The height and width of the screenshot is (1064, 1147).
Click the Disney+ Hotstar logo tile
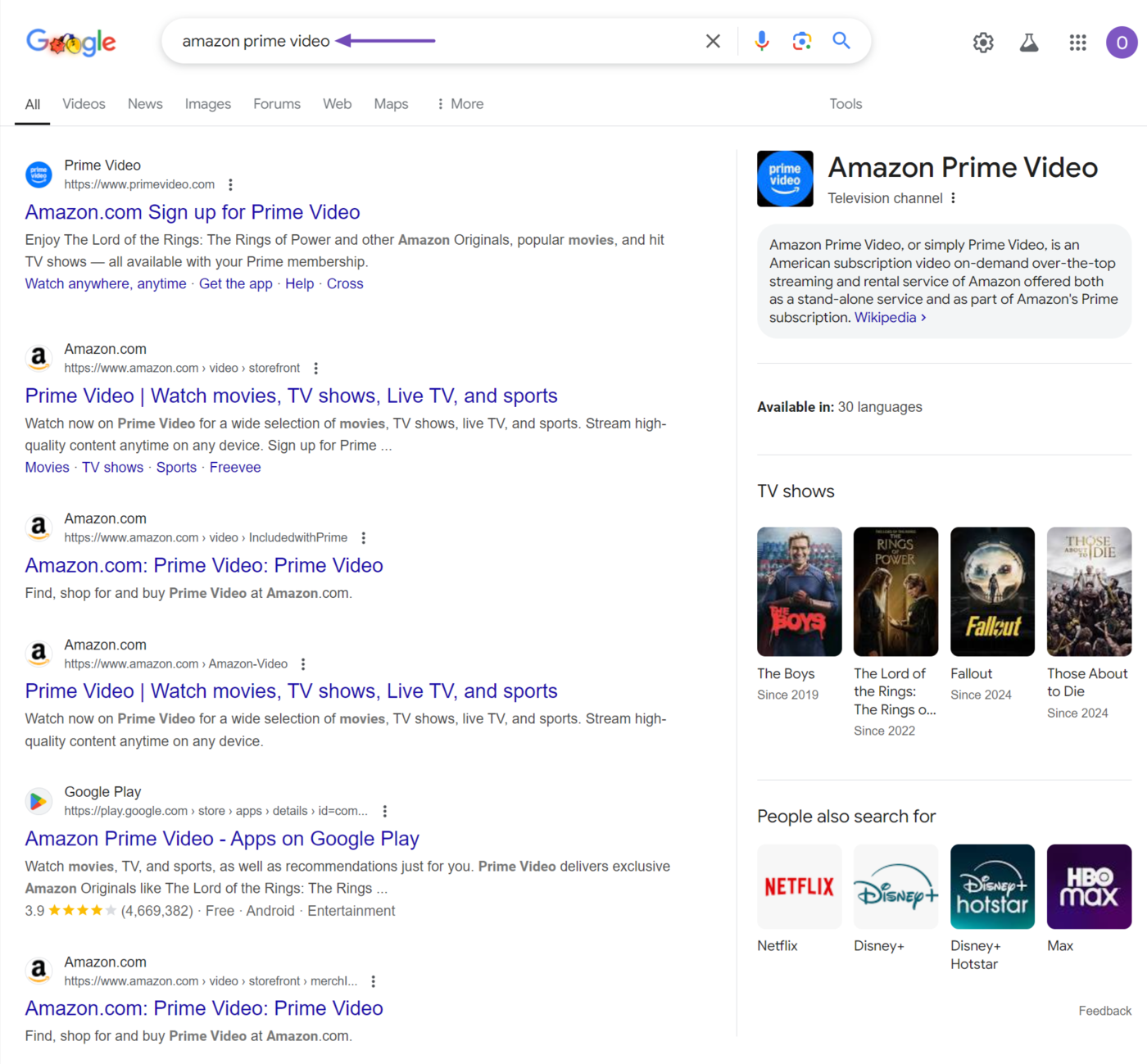(992, 886)
